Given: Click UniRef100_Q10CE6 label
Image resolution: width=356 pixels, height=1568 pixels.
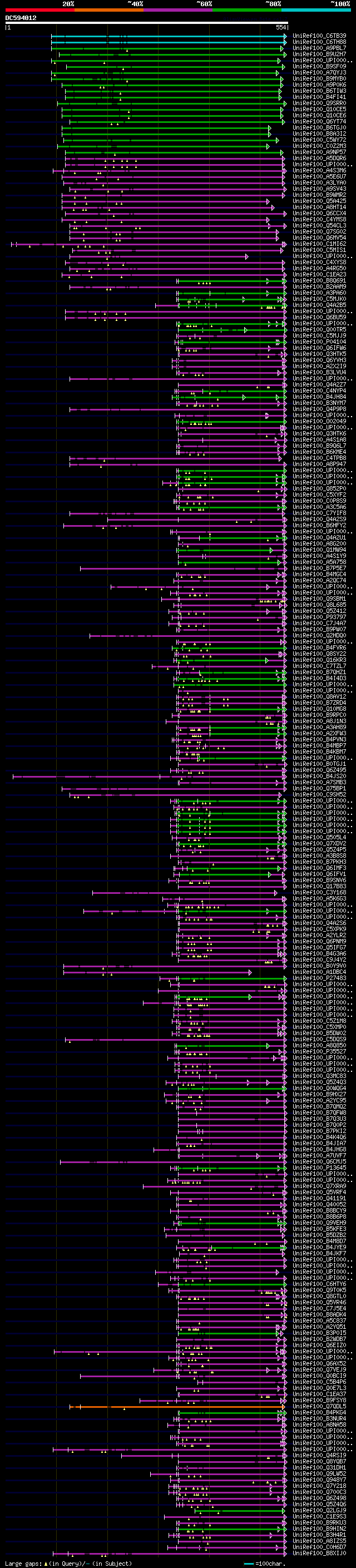Looking at the screenshot, I should pyautogui.click(x=319, y=115).
